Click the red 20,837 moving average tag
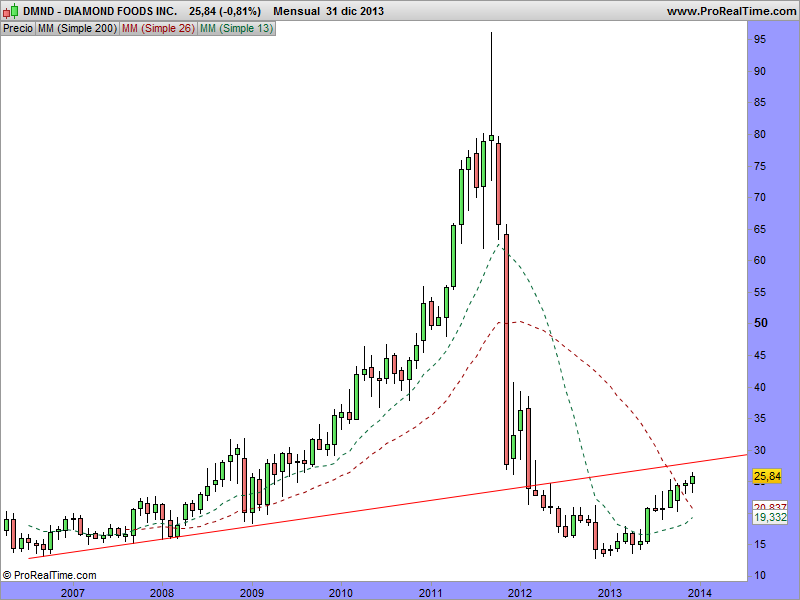The width and height of the screenshot is (800, 600). 770,507
